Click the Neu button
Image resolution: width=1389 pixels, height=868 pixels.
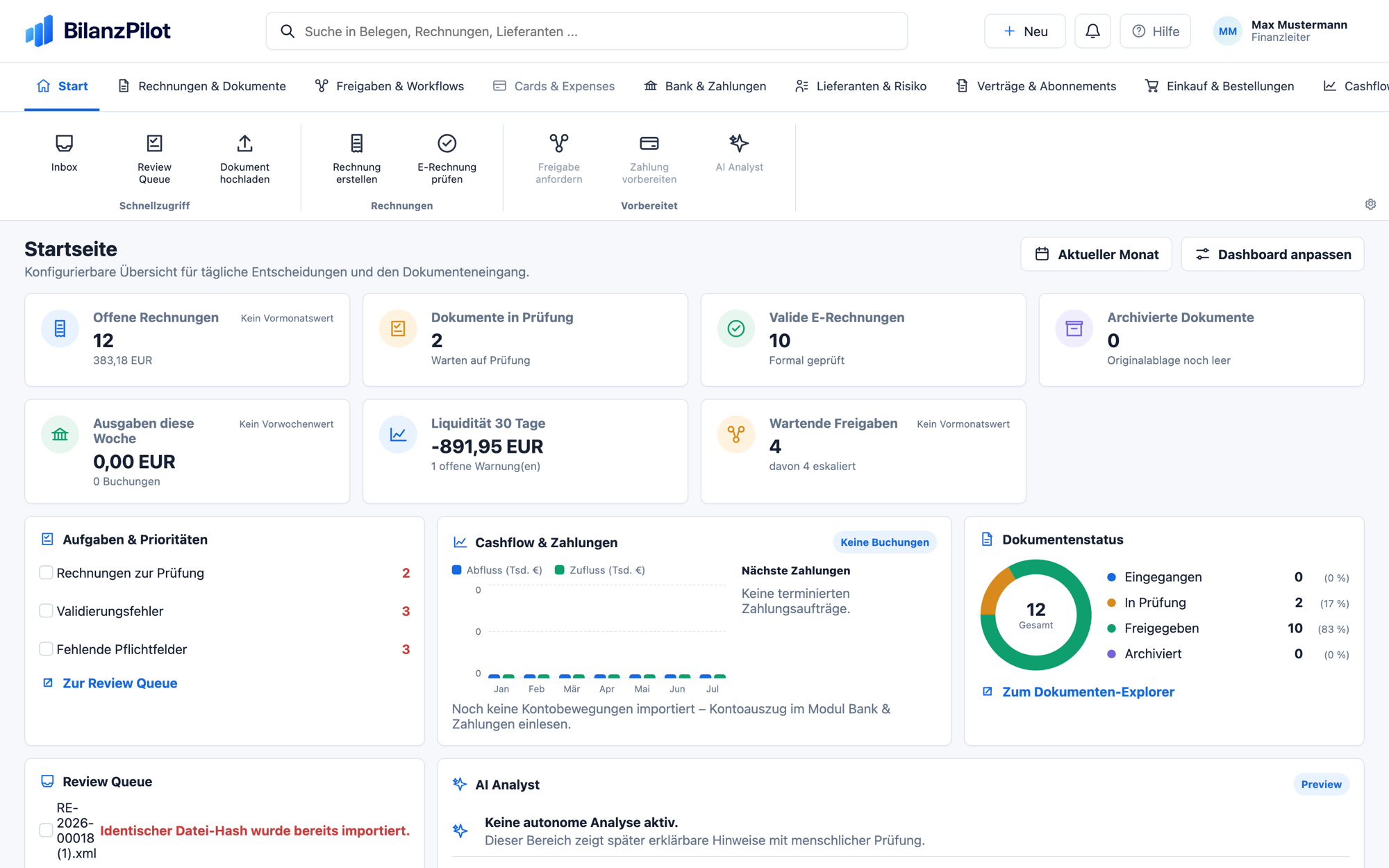(1024, 31)
